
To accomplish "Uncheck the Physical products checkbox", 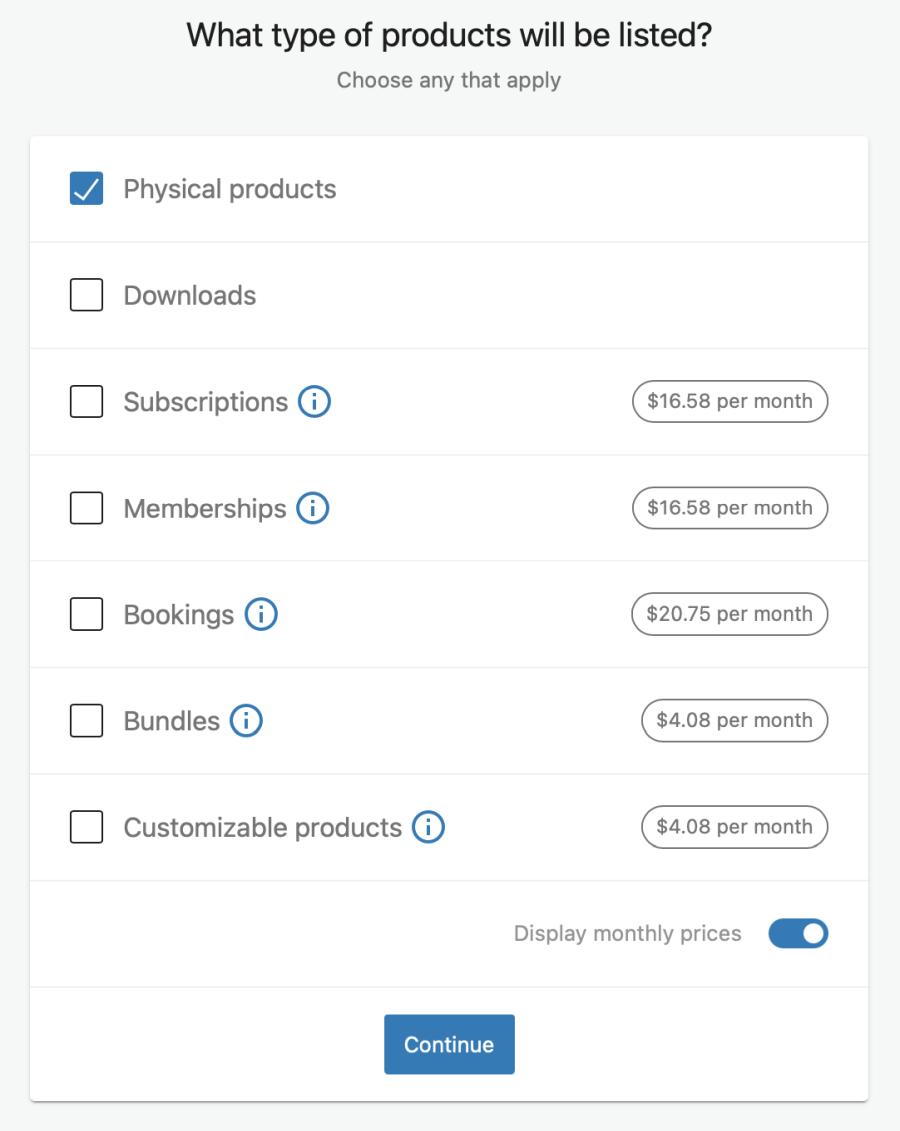I will point(86,188).
